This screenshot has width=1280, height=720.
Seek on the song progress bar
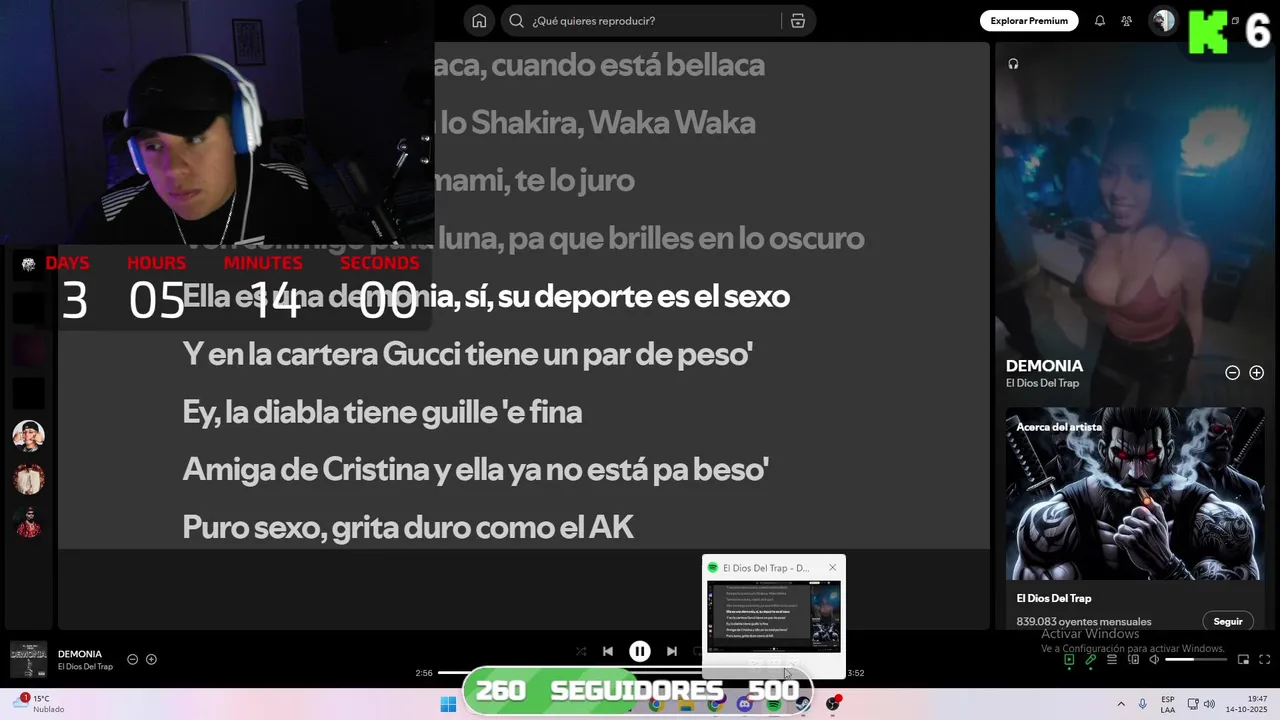pos(640,673)
